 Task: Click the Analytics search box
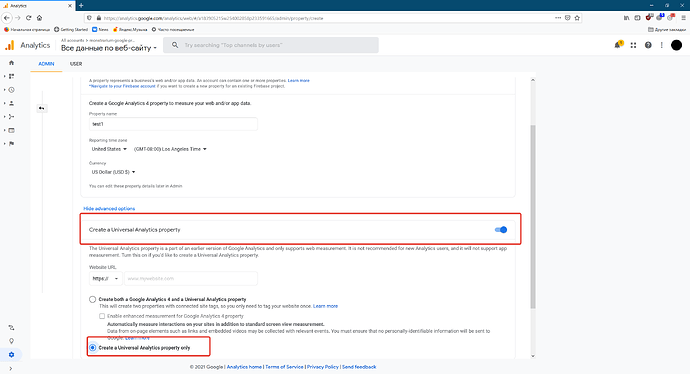(x=271, y=45)
